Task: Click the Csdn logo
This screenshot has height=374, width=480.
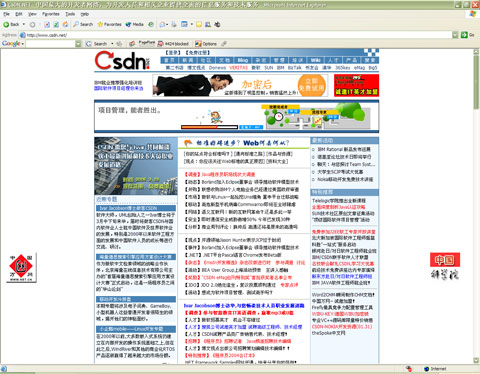Action: tap(122, 60)
